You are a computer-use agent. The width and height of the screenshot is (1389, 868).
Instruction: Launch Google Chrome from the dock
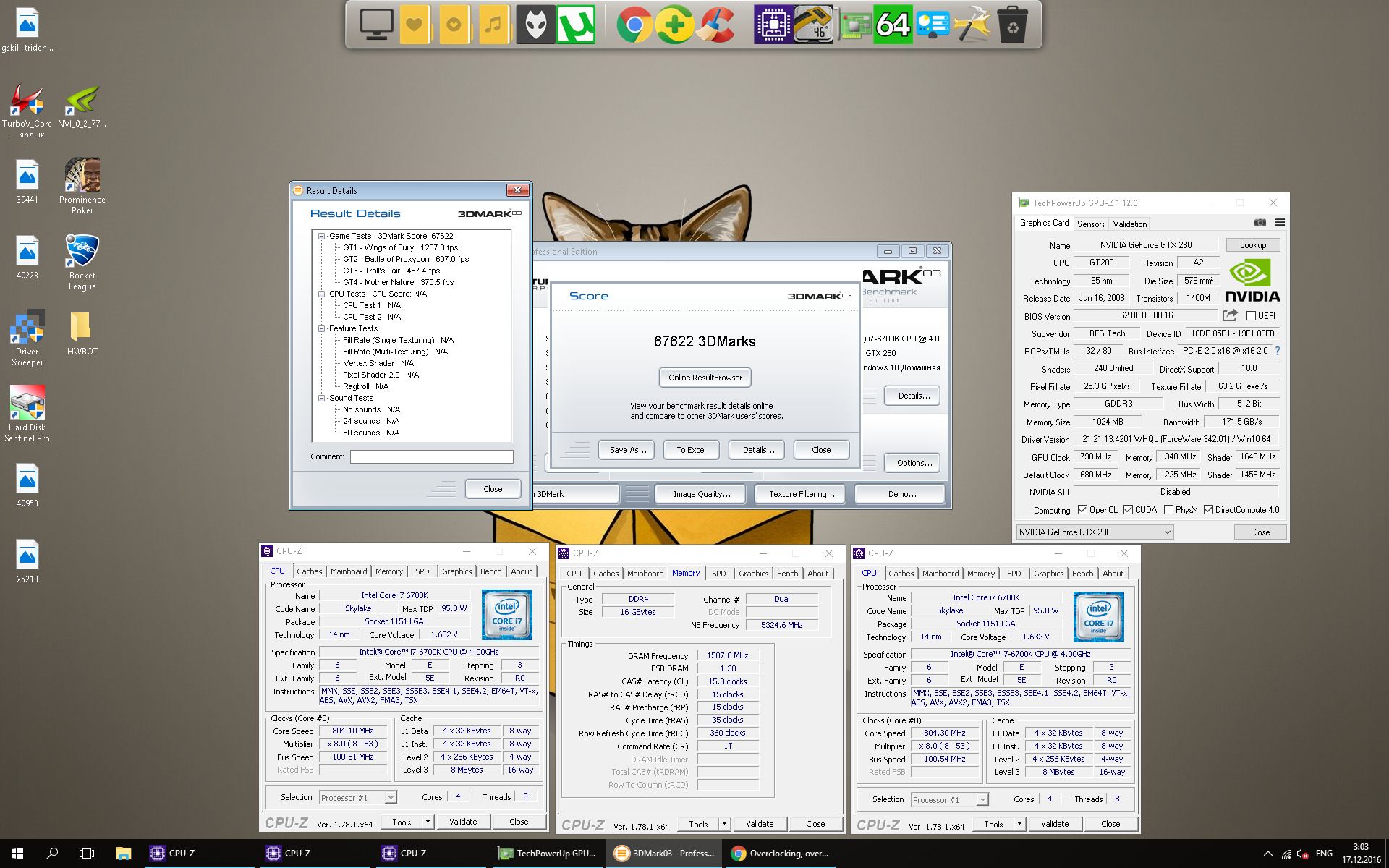tap(634, 25)
